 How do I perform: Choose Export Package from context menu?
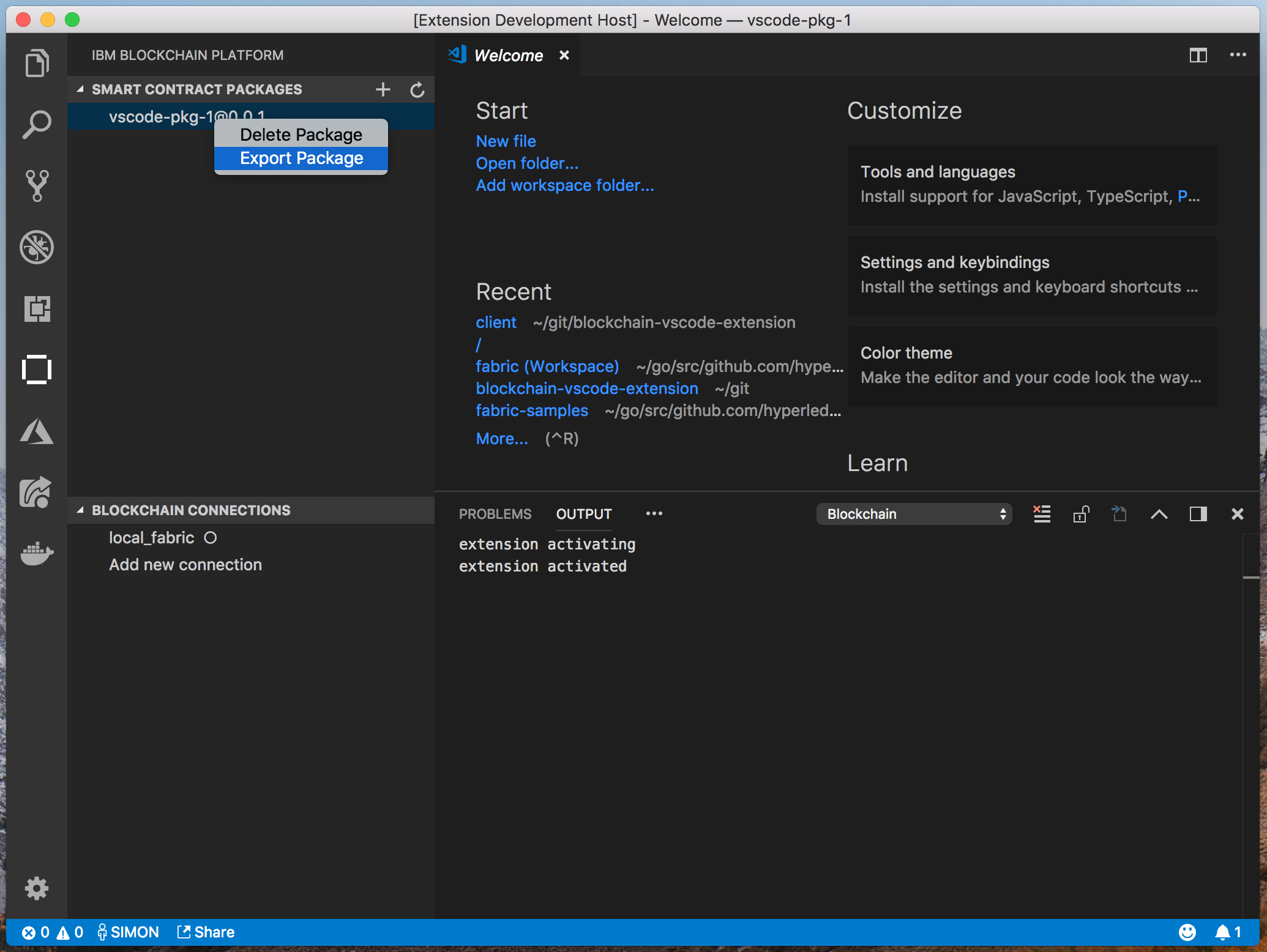[x=301, y=158]
